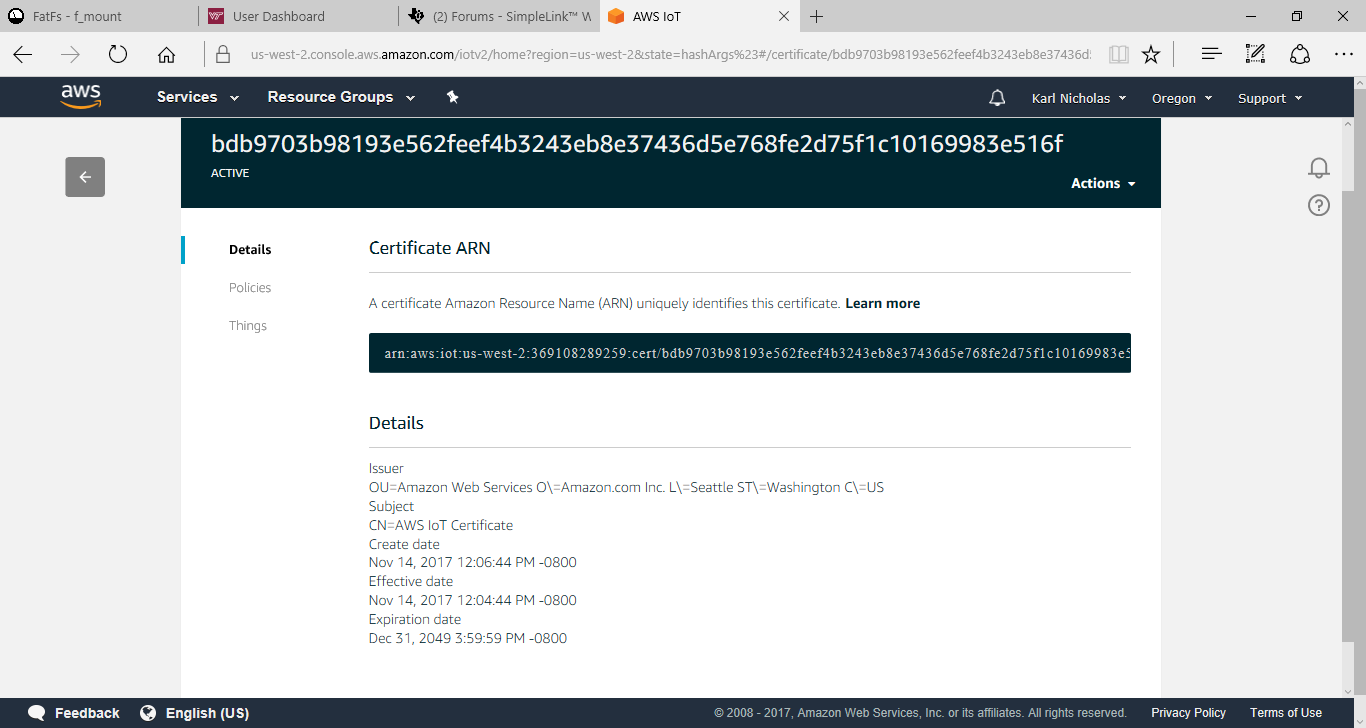The image size is (1366, 728).
Task: Open the Services dropdown menu
Action: click(x=198, y=97)
